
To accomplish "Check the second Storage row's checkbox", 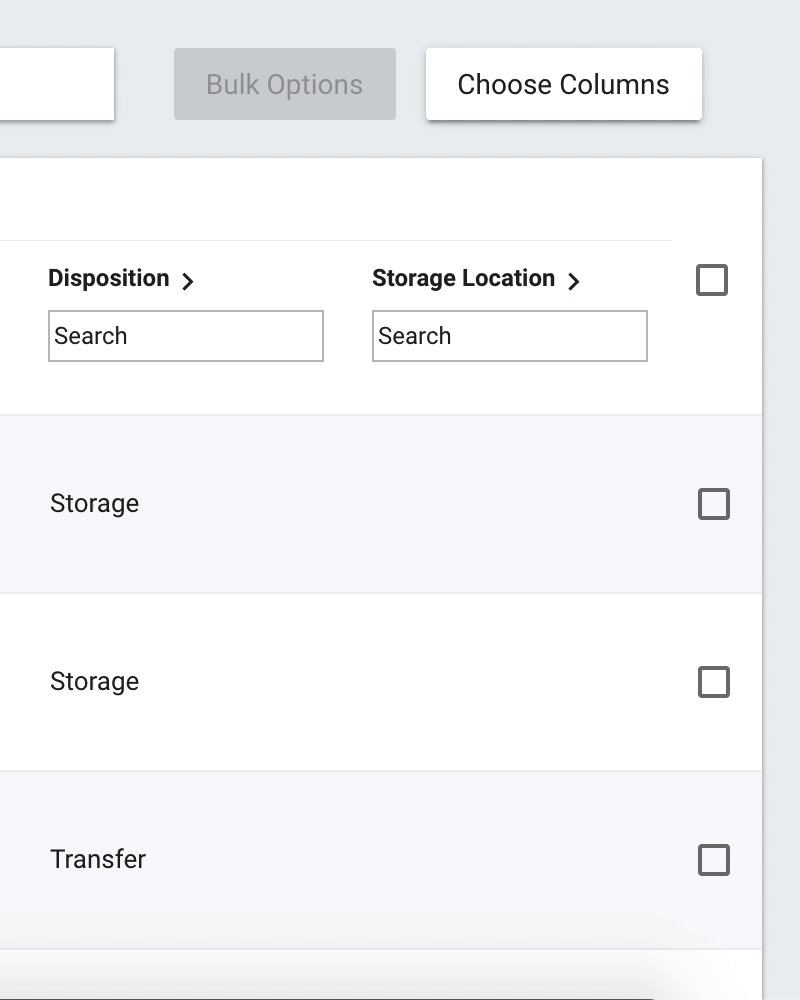I will coord(714,682).
